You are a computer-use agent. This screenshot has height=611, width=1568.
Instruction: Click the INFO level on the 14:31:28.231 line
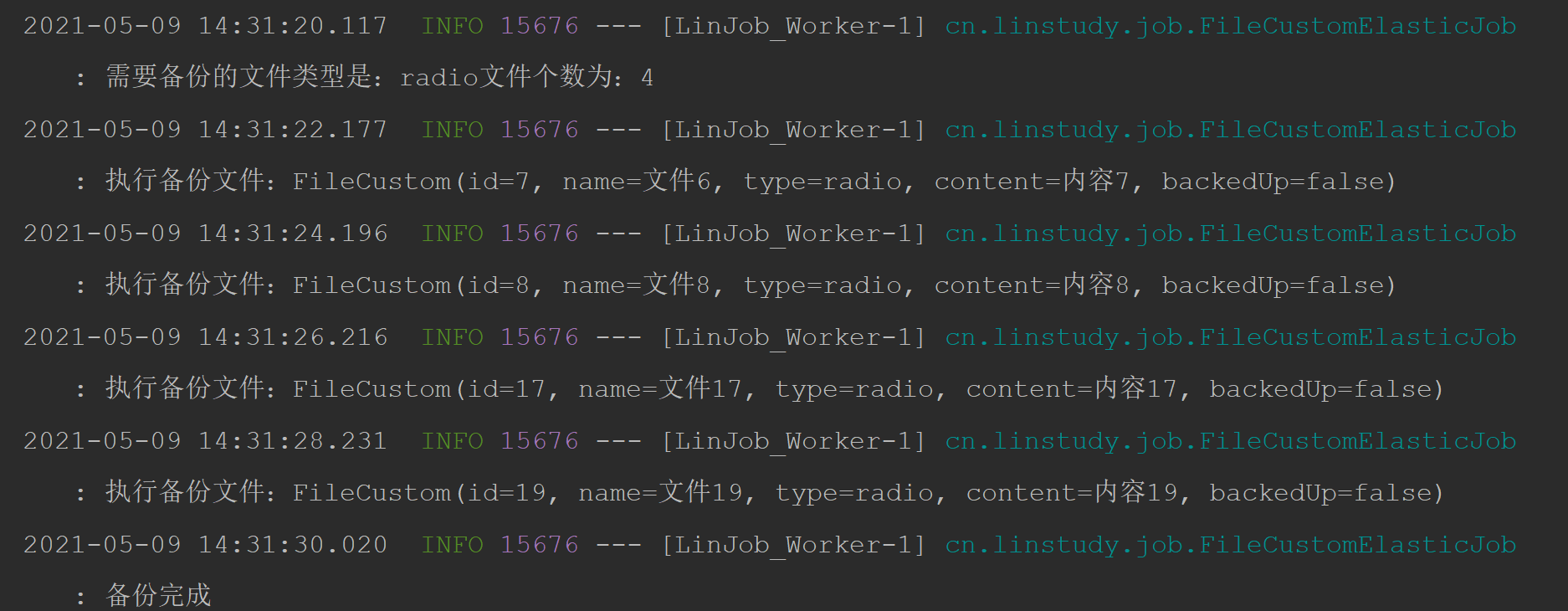[453, 441]
